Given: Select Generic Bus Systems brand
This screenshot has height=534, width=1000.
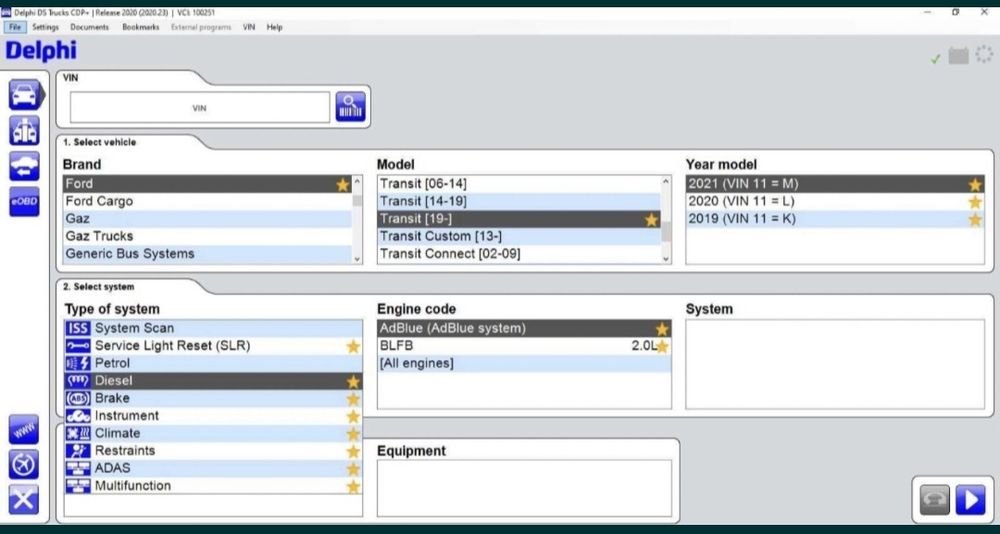Looking at the screenshot, I should pos(207,254).
